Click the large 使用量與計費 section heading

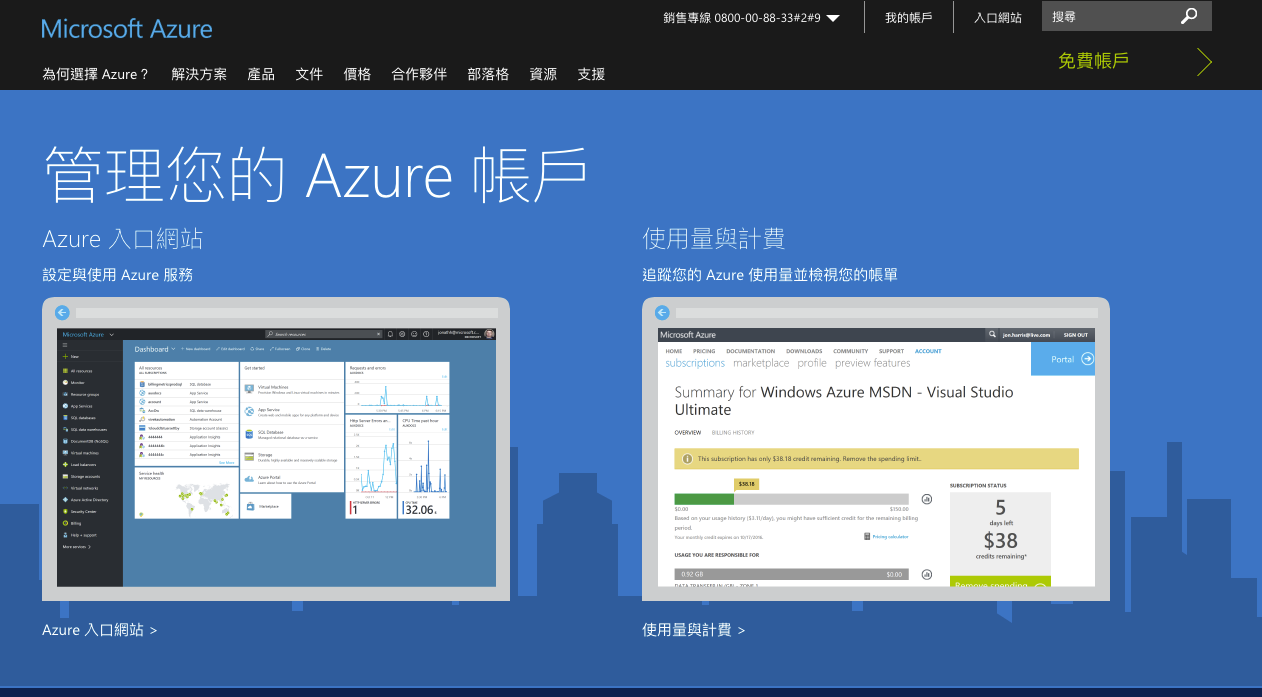click(713, 238)
